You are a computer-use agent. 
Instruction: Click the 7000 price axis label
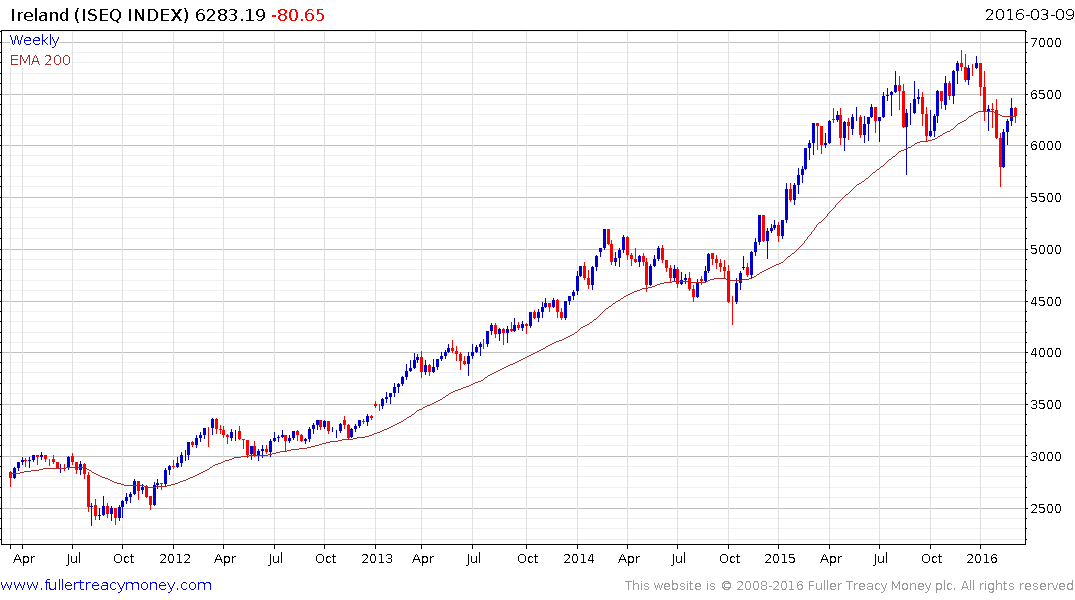point(1046,43)
